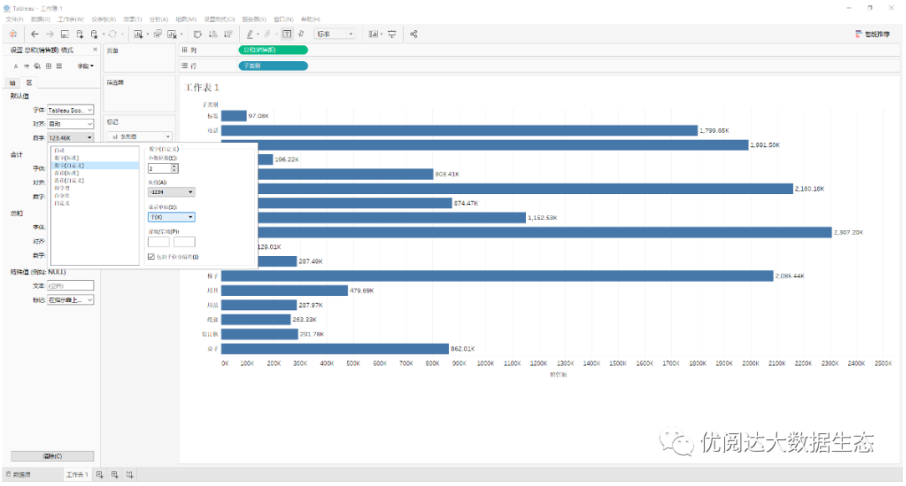Click the new worksheet icon at bottom

(99, 474)
